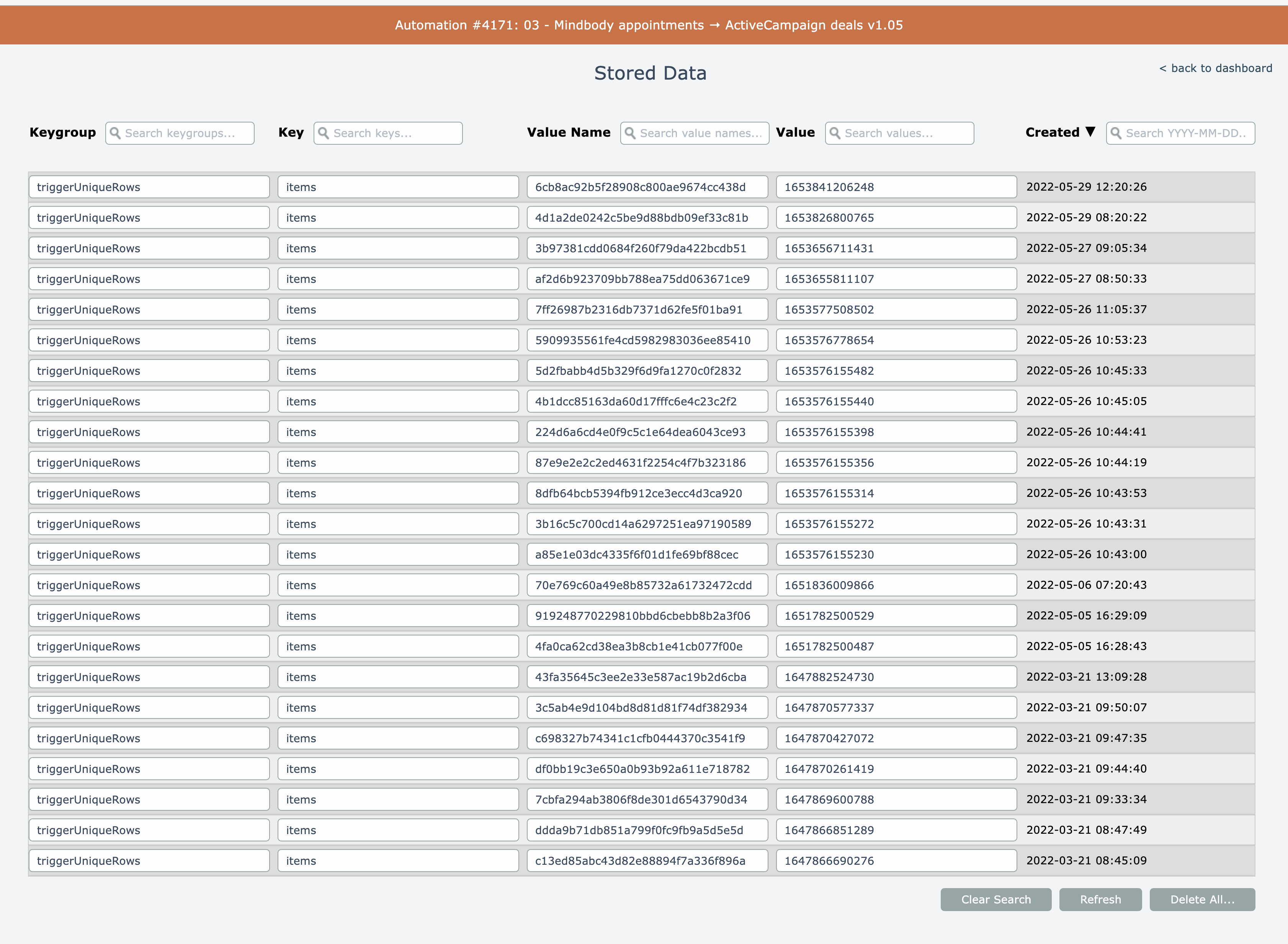Click magnifier icon in value names search

(x=630, y=133)
